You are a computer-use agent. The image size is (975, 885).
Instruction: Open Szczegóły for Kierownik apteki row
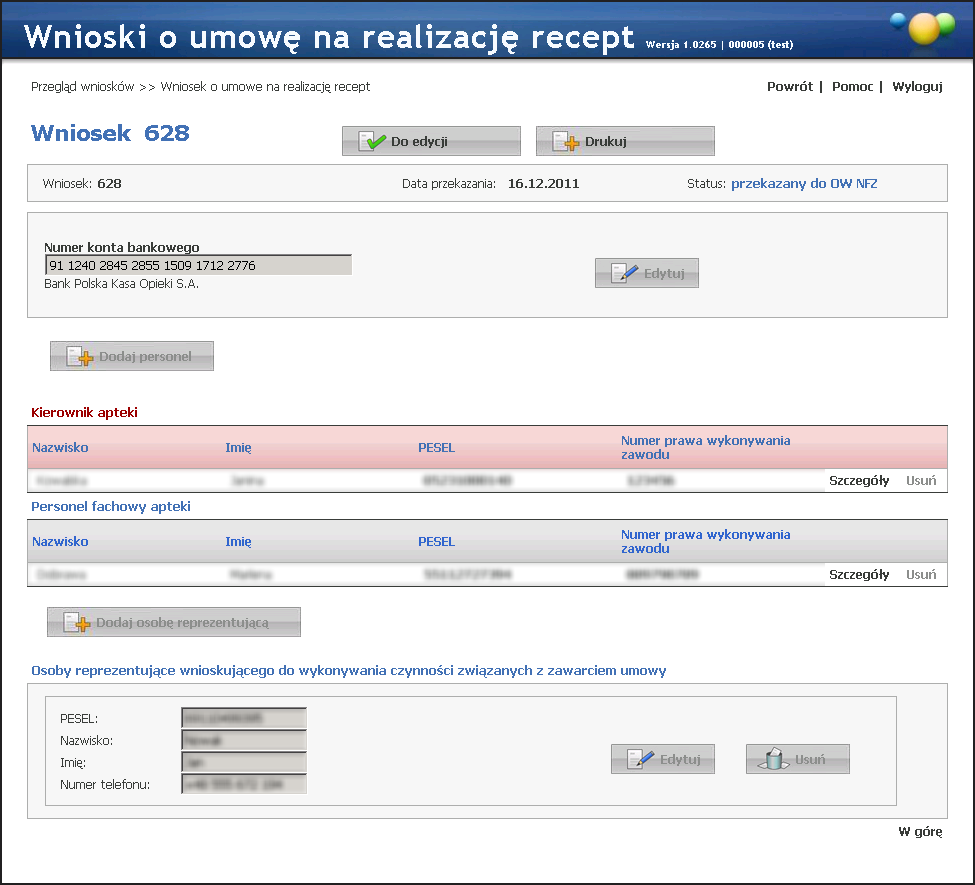859,481
